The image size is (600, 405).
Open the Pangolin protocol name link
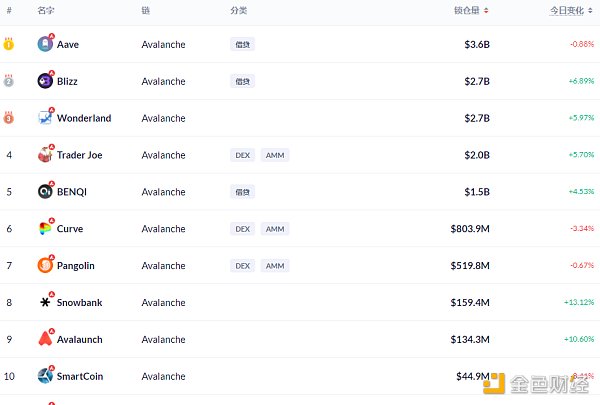75,266
